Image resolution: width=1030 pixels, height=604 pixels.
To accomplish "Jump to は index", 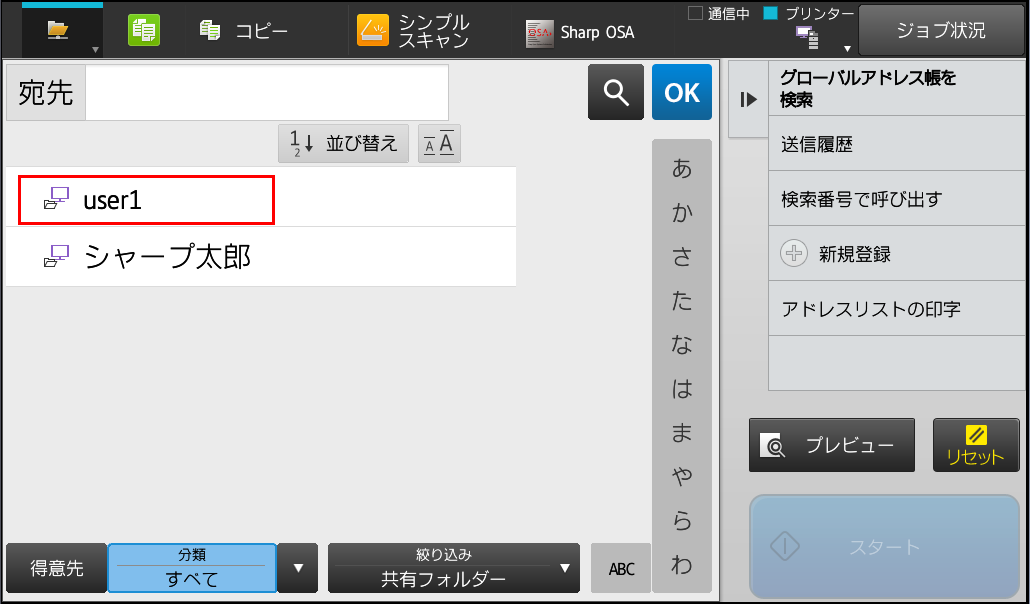I will click(682, 389).
